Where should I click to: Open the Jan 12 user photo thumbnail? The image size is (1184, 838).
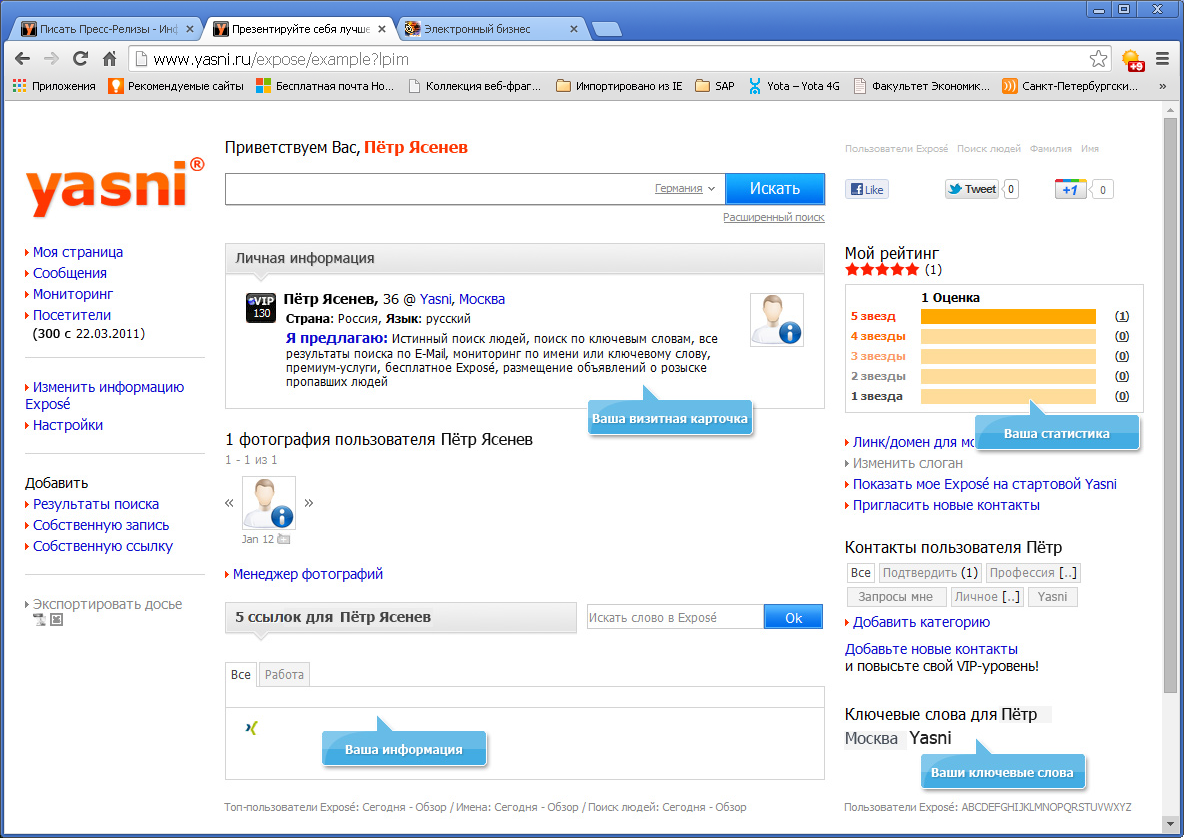[x=269, y=503]
